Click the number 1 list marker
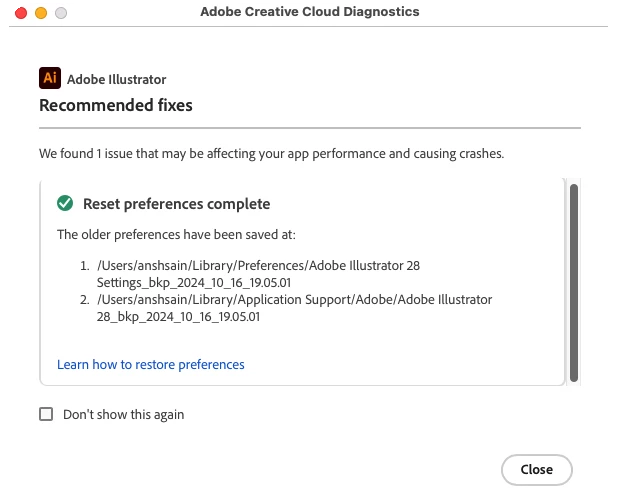The width and height of the screenshot is (620, 493). 84,267
